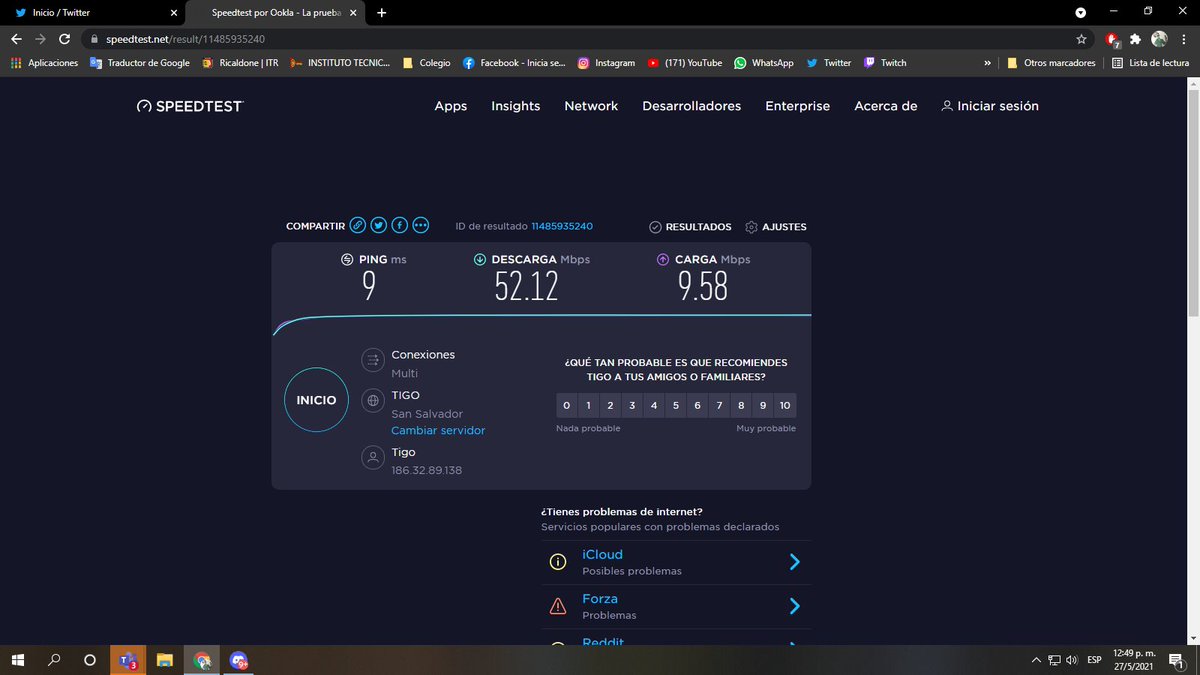
Task: Open Chrome three-dot menu
Action: click(x=1182, y=39)
